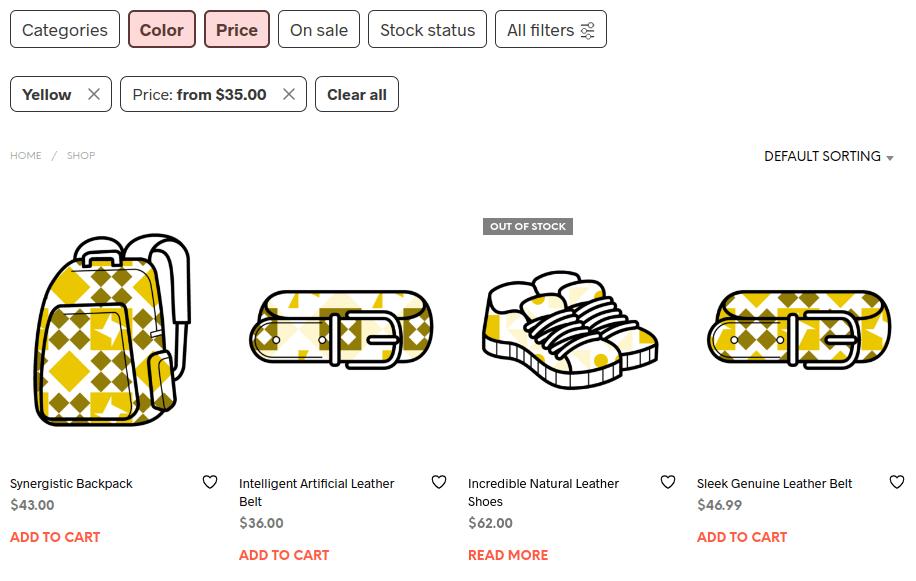Click Clear all to reset filters
Image resolution: width=916 pixels, height=581 pixels.
[356, 93]
